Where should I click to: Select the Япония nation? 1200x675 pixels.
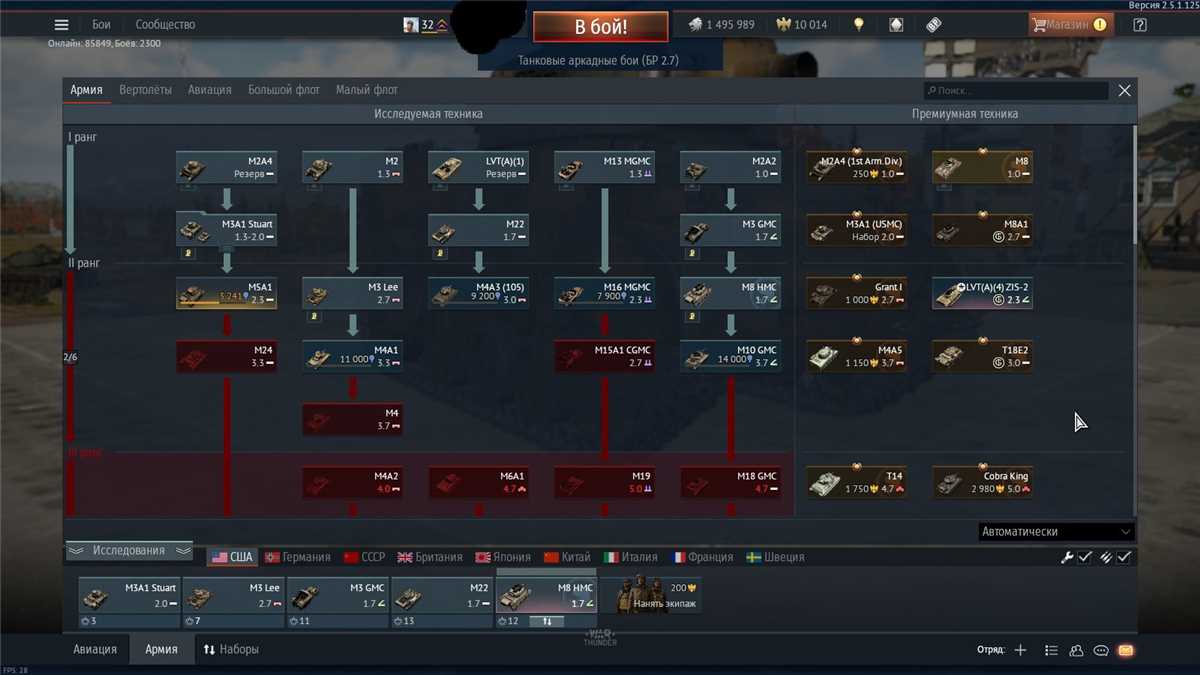(x=503, y=557)
